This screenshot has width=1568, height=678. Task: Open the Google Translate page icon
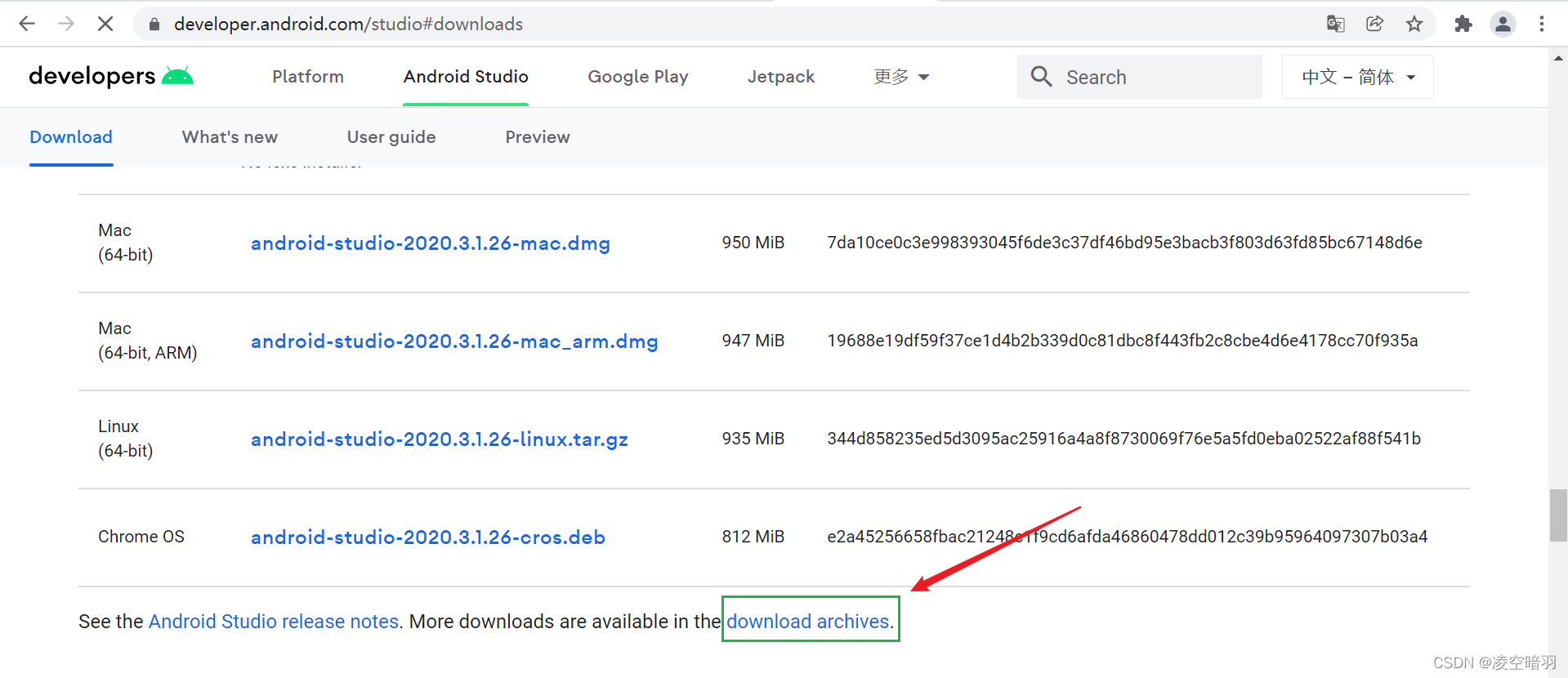1336,24
